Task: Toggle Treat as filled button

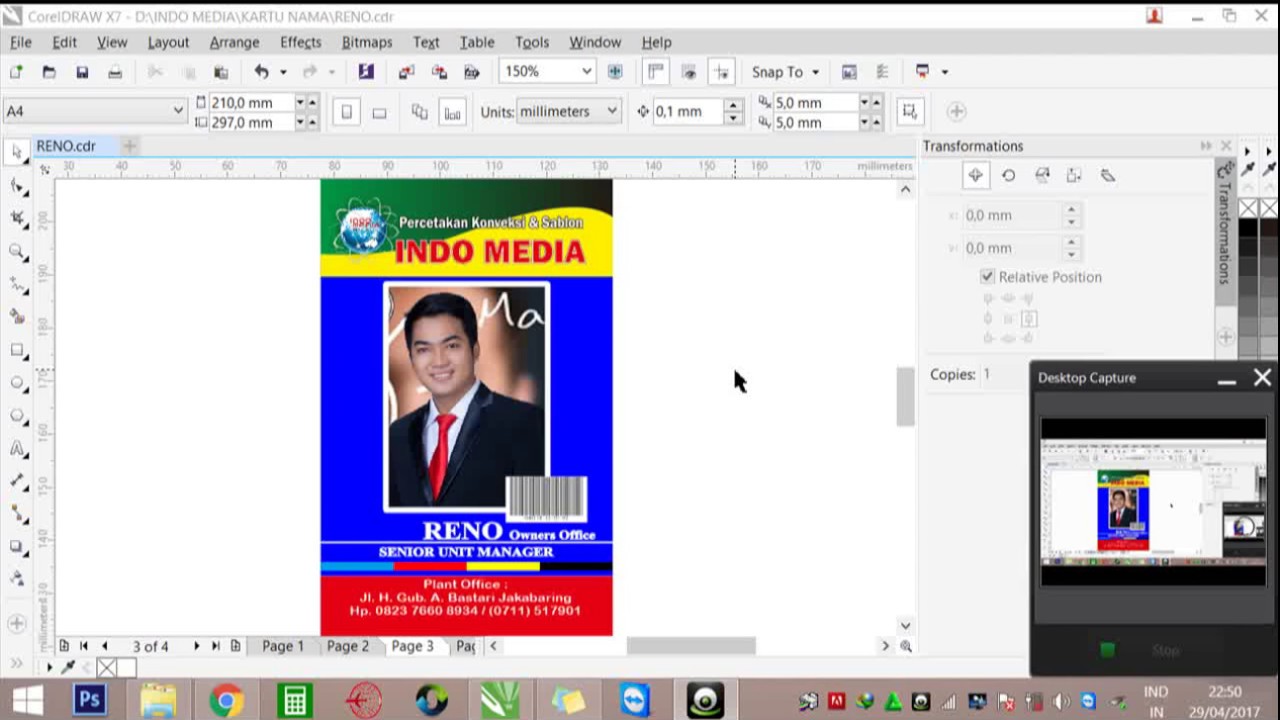Action: tap(909, 112)
